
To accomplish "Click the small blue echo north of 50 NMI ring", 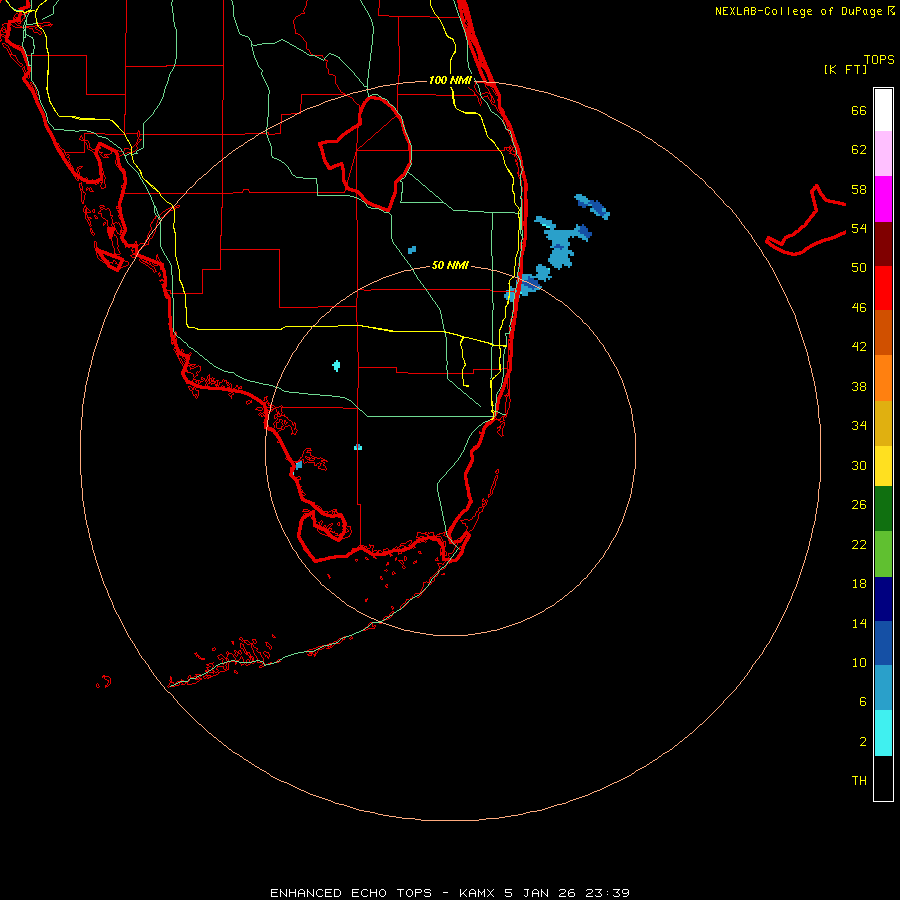I will (x=412, y=250).
